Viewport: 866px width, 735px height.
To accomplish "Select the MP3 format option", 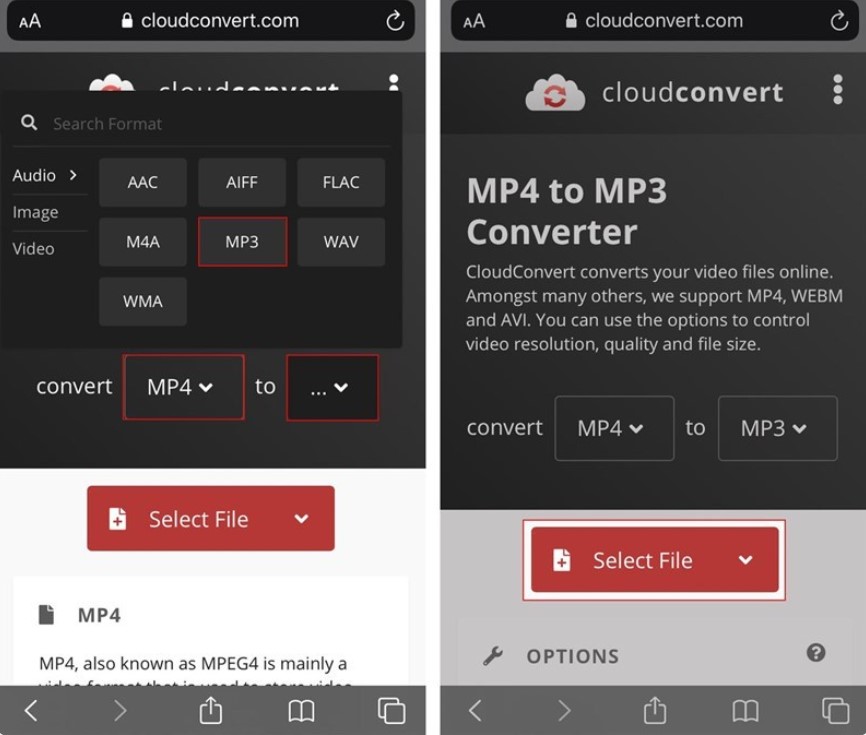I will [x=241, y=241].
